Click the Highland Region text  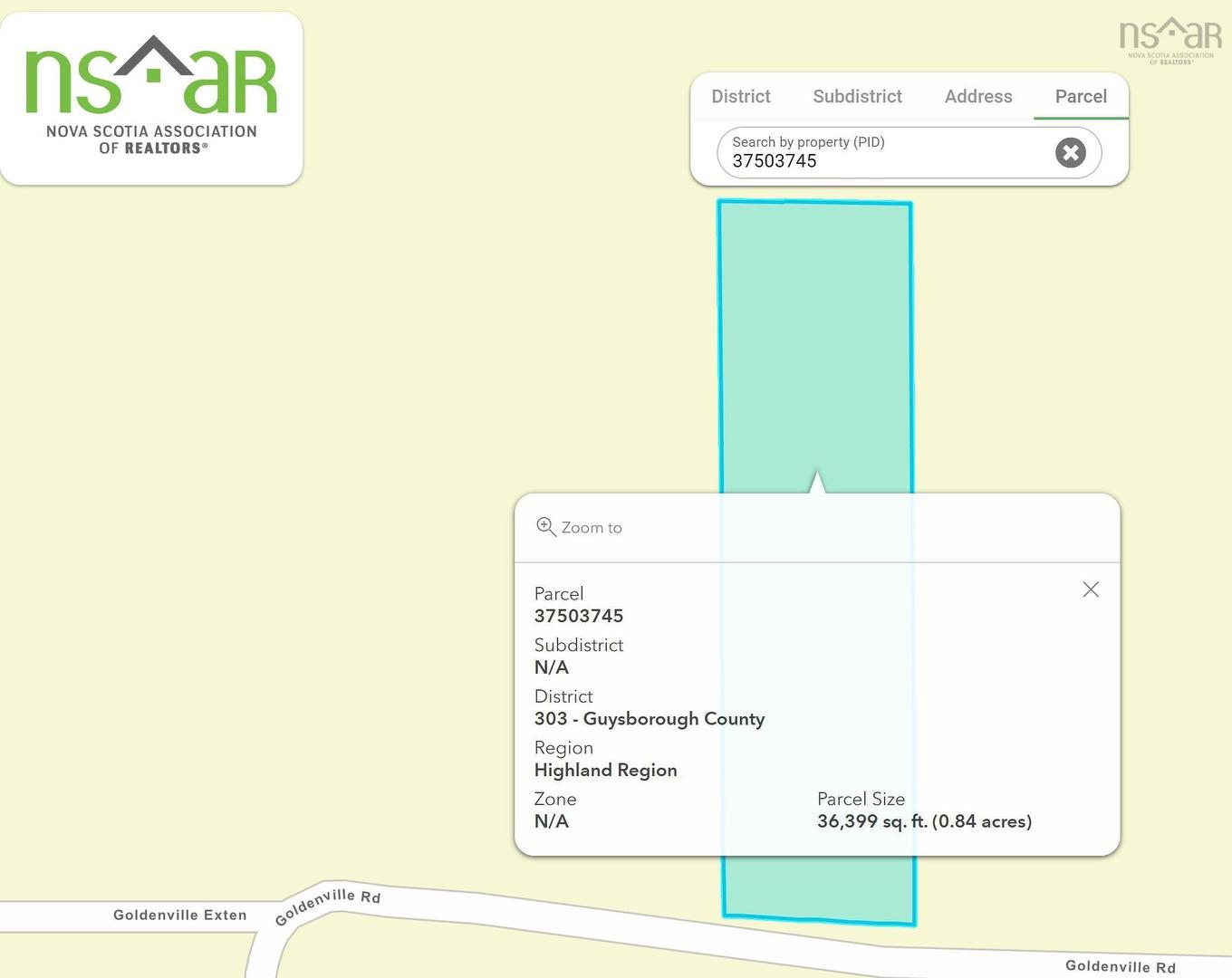coord(605,770)
